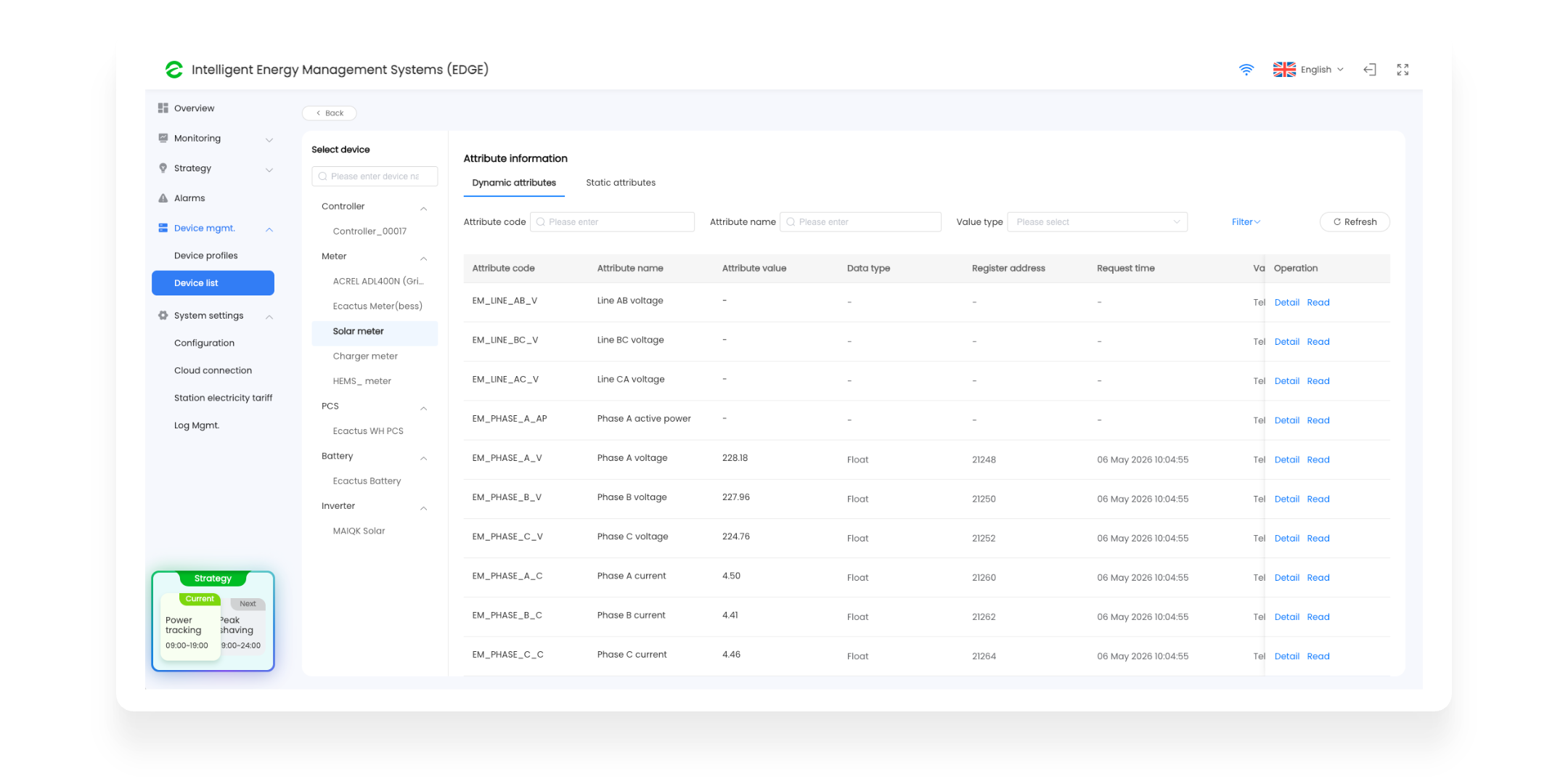Collapse the Battery device group
Screen dimensions: 1568x784
click(x=424, y=458)
